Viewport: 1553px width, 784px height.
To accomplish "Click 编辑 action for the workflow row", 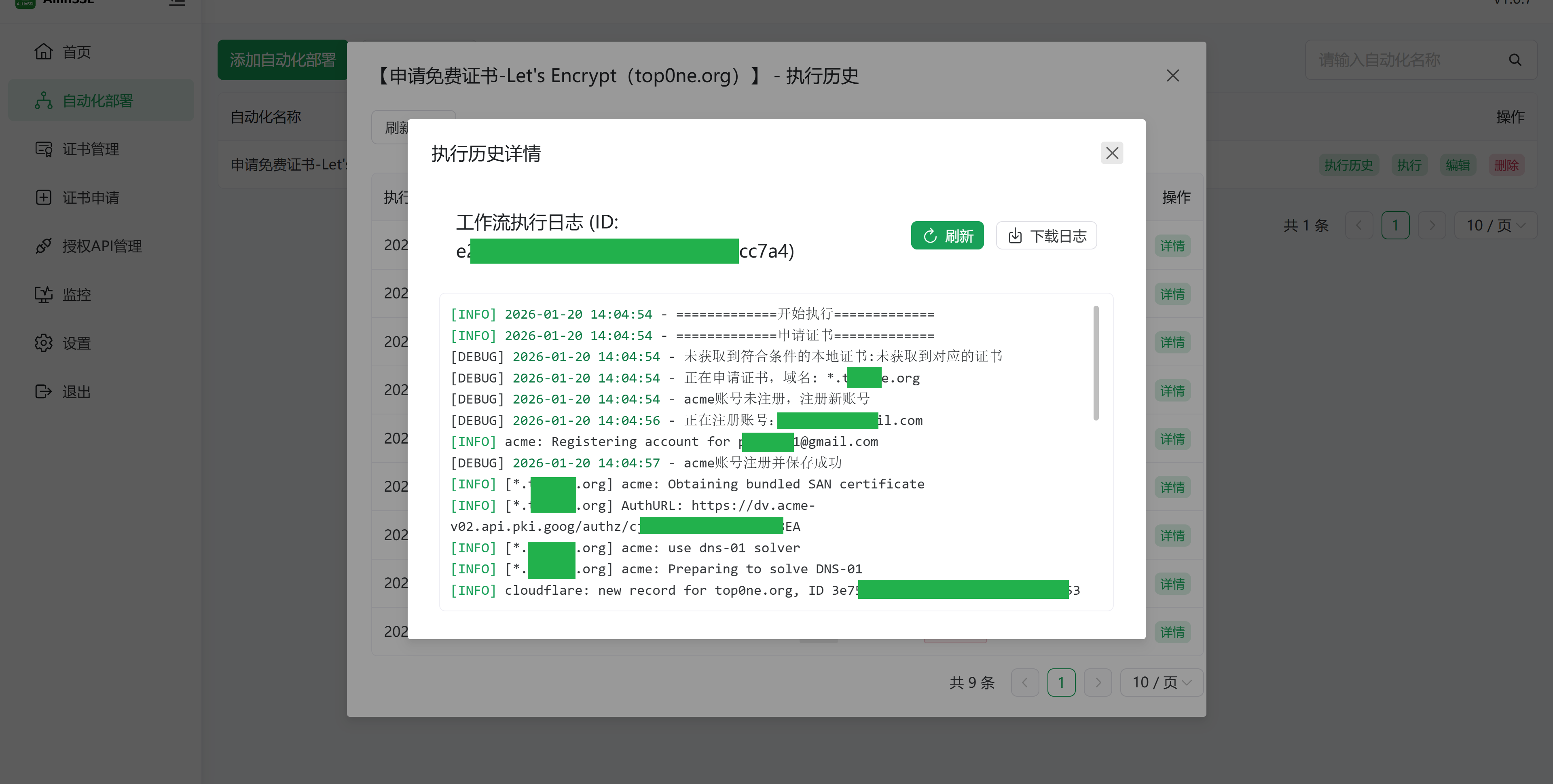I will pyautogui.click(x=1457, y=165).
